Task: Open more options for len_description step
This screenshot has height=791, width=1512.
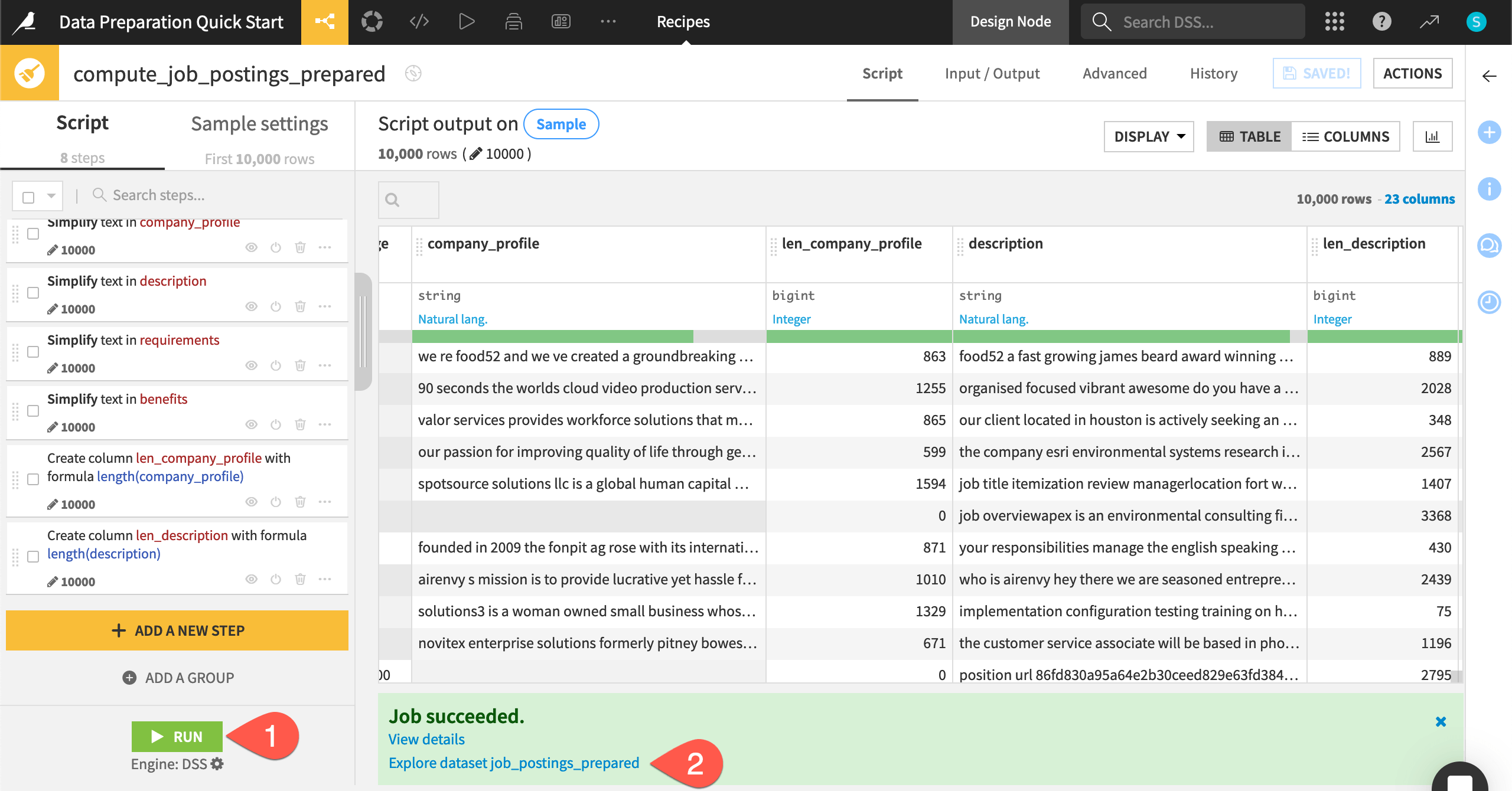Action: click(x=325, y=579)
